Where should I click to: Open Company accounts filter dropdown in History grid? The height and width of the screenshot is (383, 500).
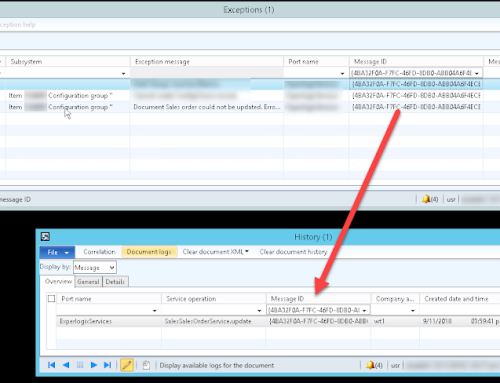pyautogui.click(x=413, y=310)
